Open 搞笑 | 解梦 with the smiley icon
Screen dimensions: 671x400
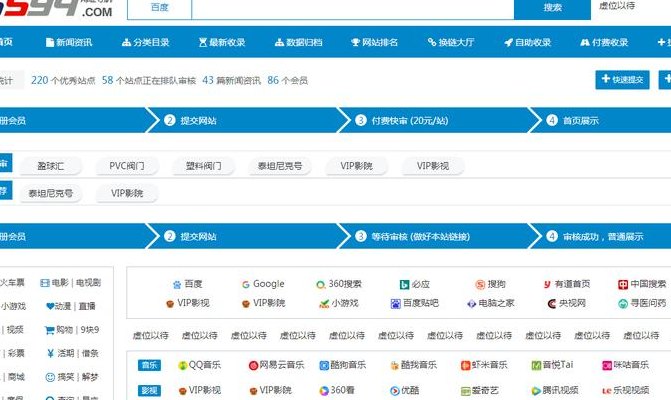pos(71,376)
